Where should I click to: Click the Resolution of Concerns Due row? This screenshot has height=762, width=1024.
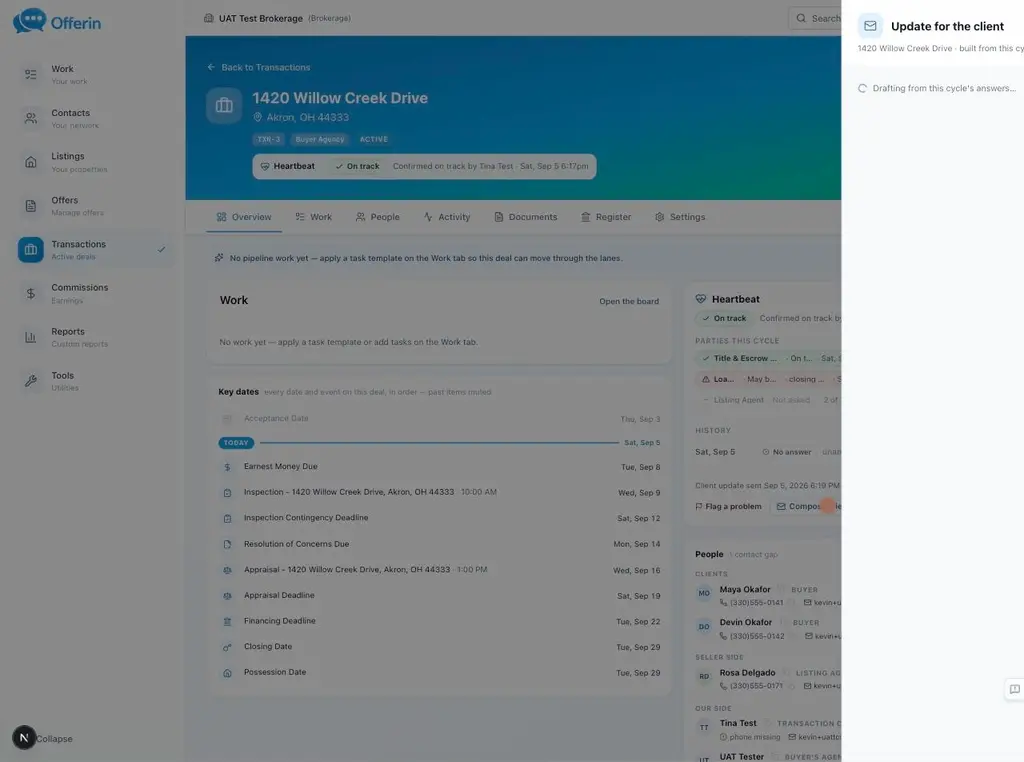(441, 544)
